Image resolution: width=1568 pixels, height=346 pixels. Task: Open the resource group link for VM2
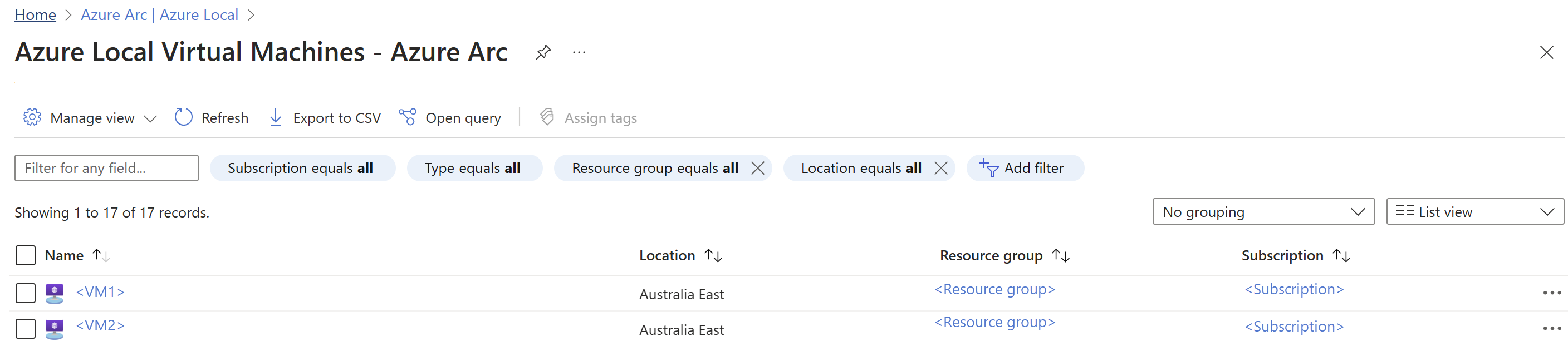point(994,322)
